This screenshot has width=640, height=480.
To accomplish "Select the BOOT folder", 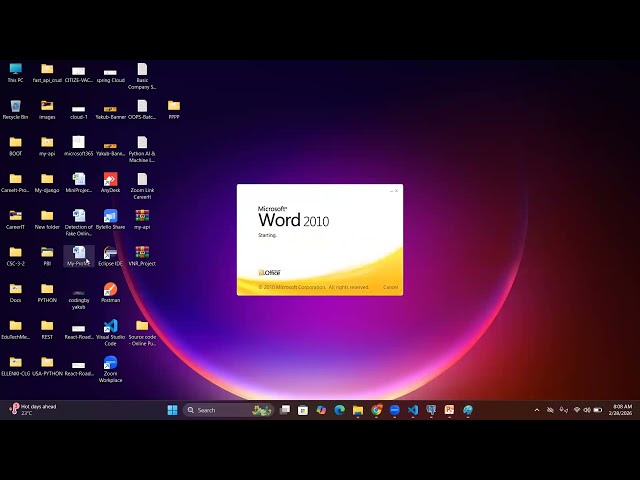I will coord(16,146).
